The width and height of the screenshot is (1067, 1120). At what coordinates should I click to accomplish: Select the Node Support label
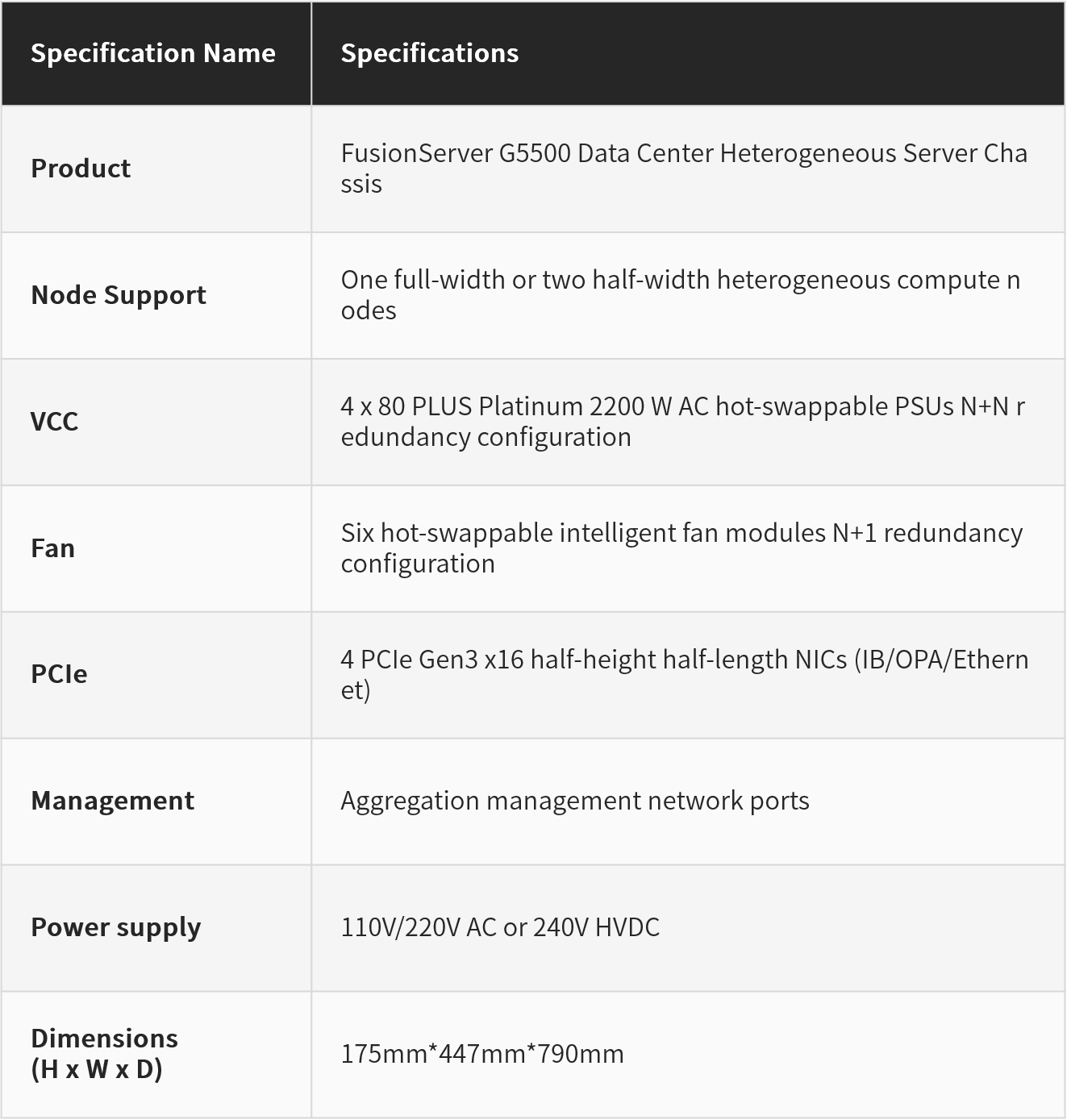[x=119, y=295]
